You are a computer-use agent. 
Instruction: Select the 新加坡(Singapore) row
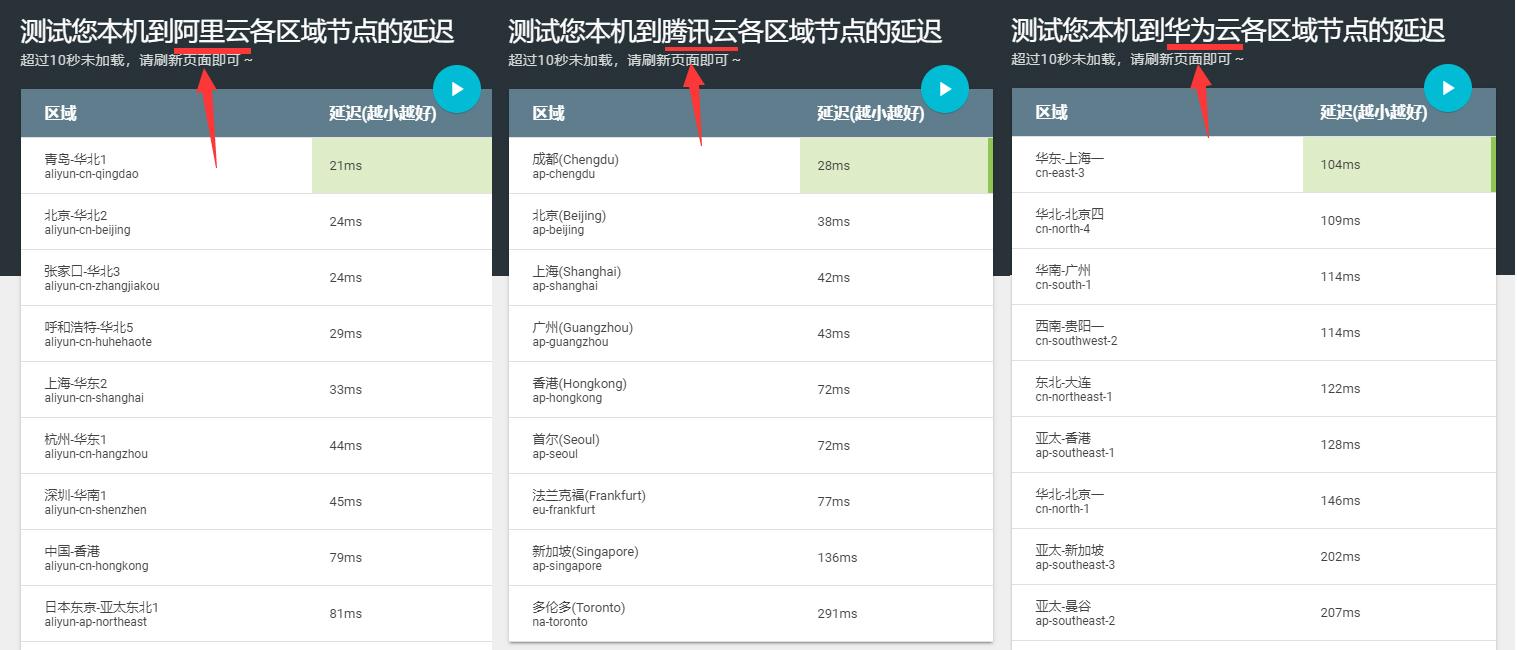click(751, 558)
